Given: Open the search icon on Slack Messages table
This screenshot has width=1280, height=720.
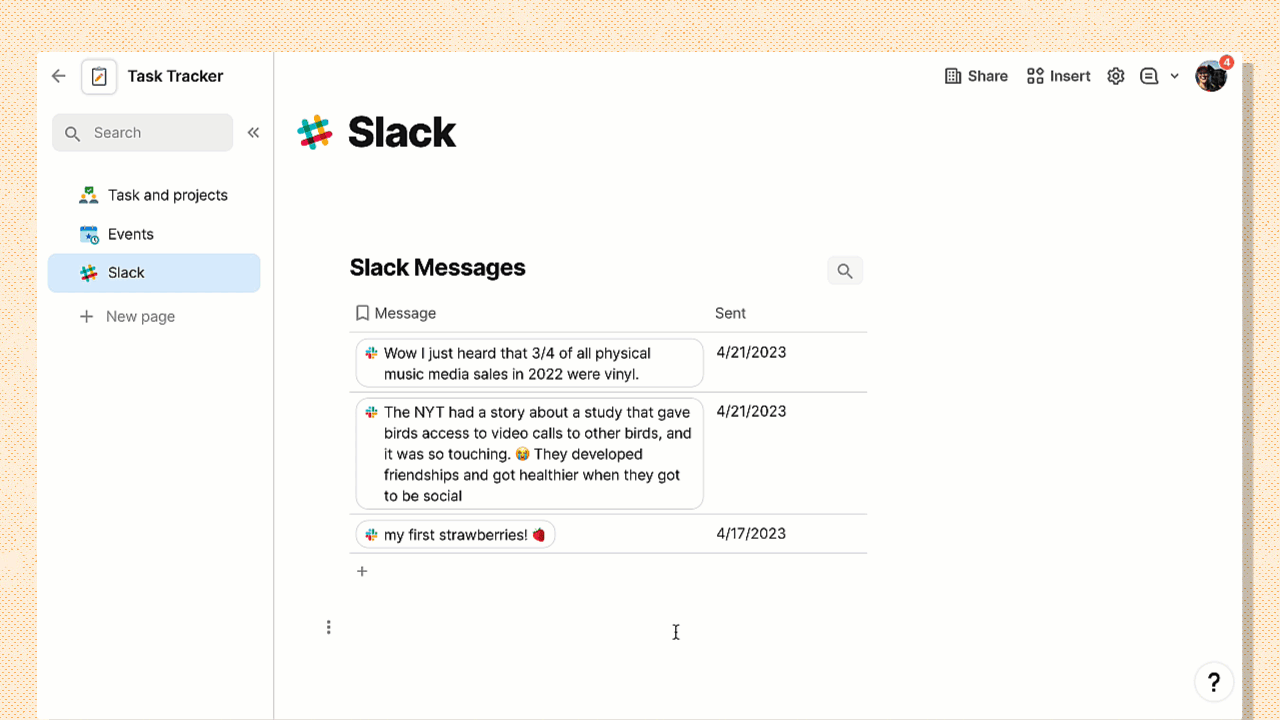Looking at the screenshot, I should pos(844,270).
